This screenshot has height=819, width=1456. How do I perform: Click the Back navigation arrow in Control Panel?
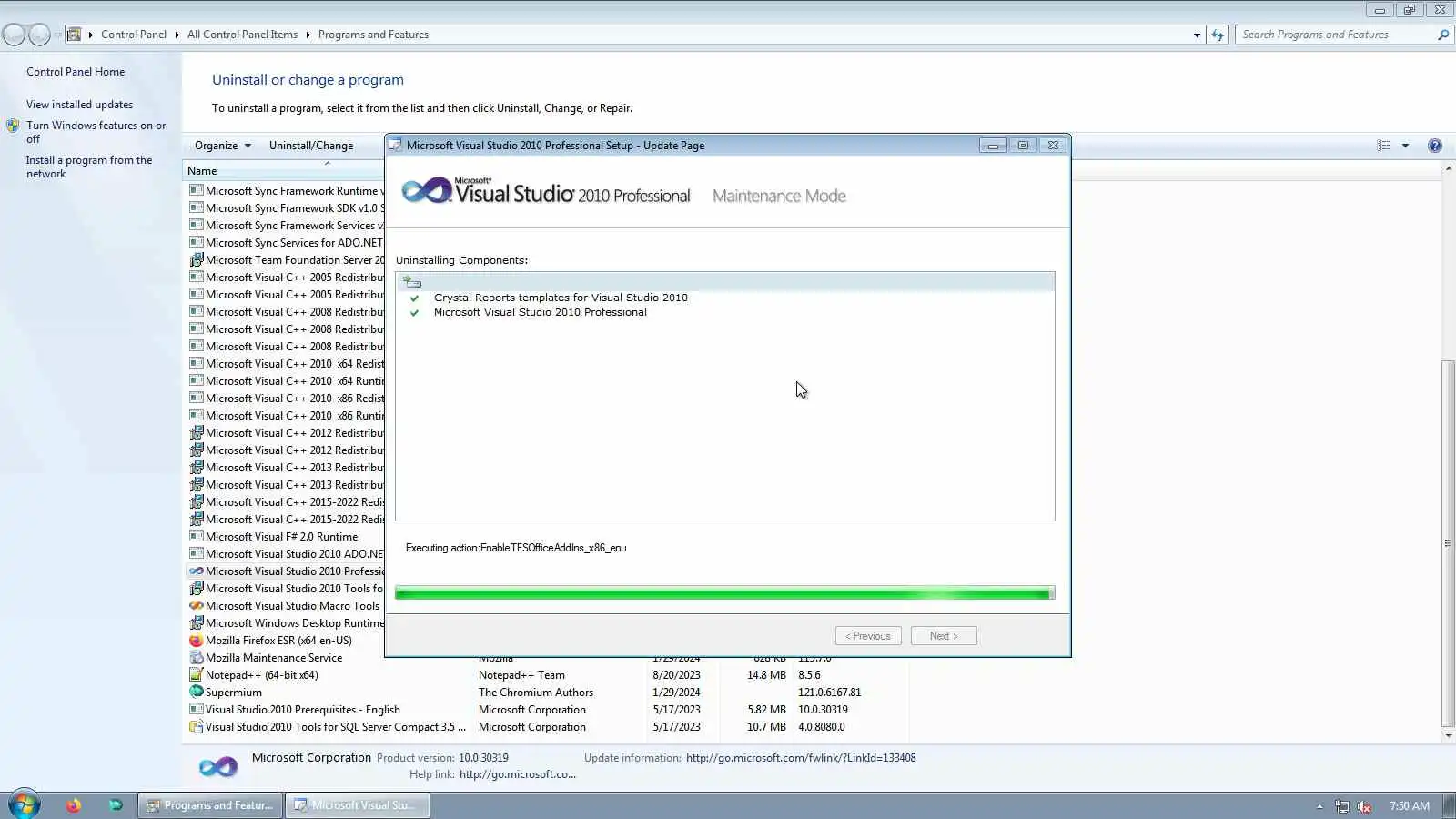[14, 35]
